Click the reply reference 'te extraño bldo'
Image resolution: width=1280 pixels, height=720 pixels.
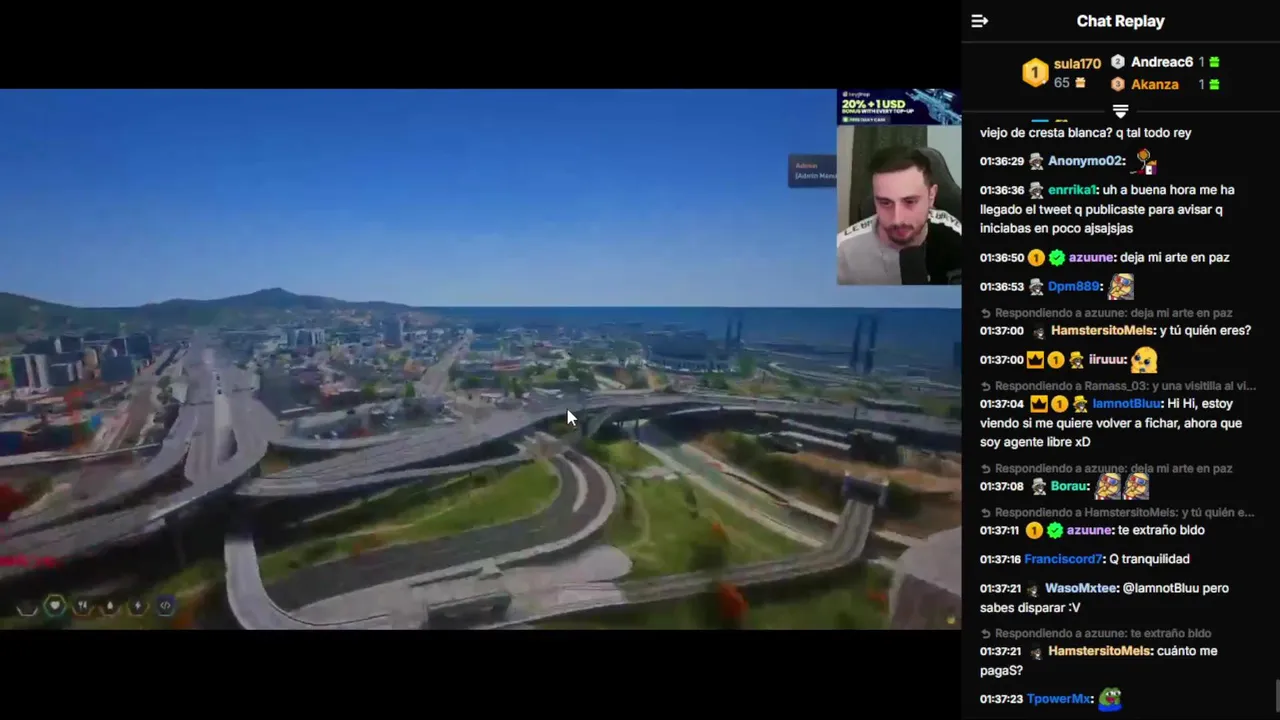1097,633
